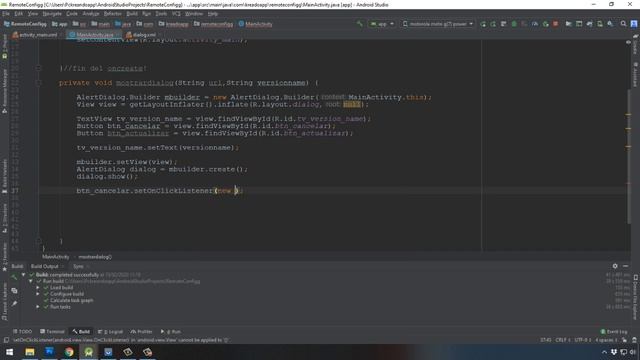Open the Event Log
The width and height of the screenshot is (640, 360).
pyautogui.click(x=614, y=331)
